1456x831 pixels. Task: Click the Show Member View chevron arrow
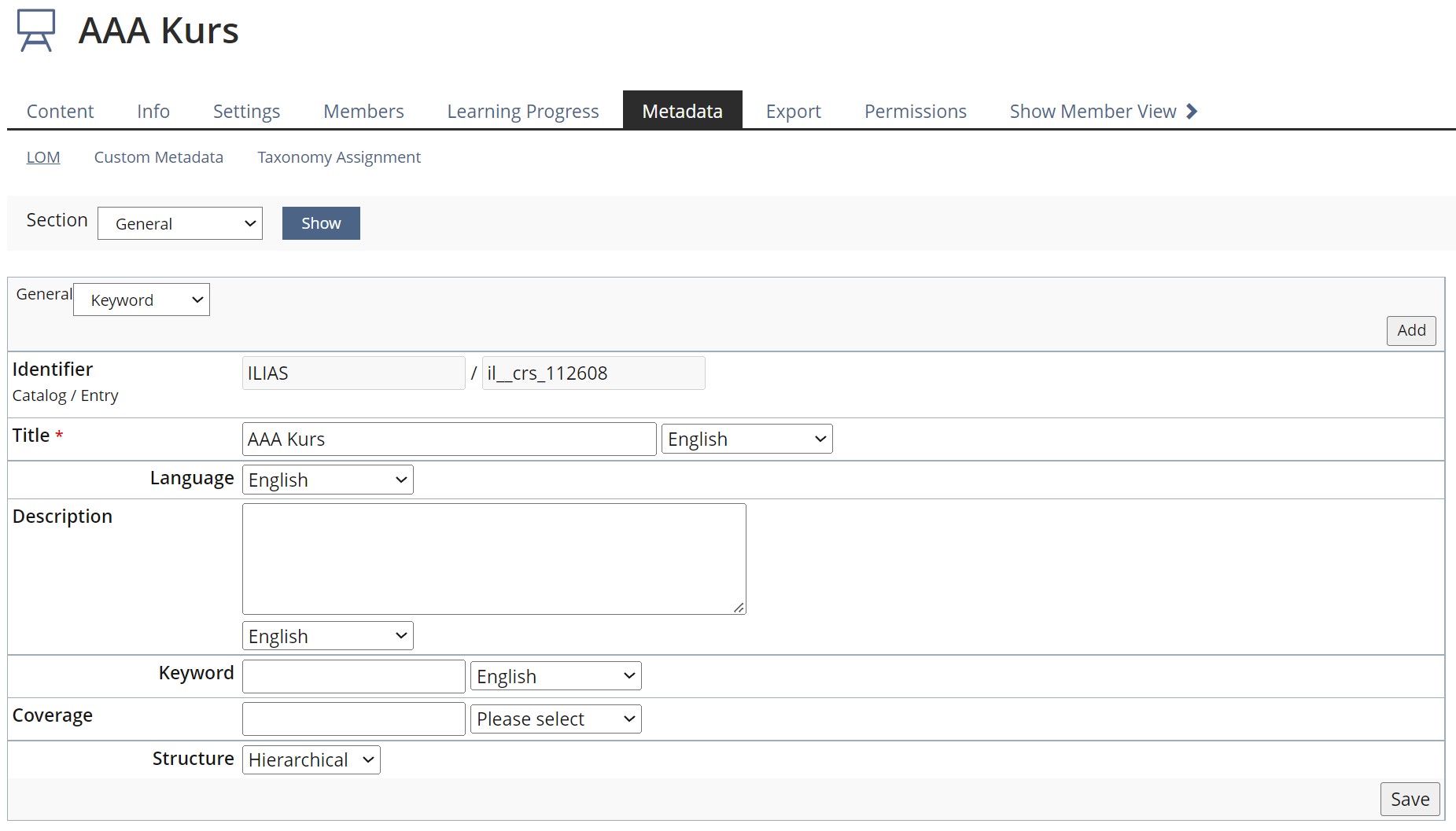[x=1191, y=112]
